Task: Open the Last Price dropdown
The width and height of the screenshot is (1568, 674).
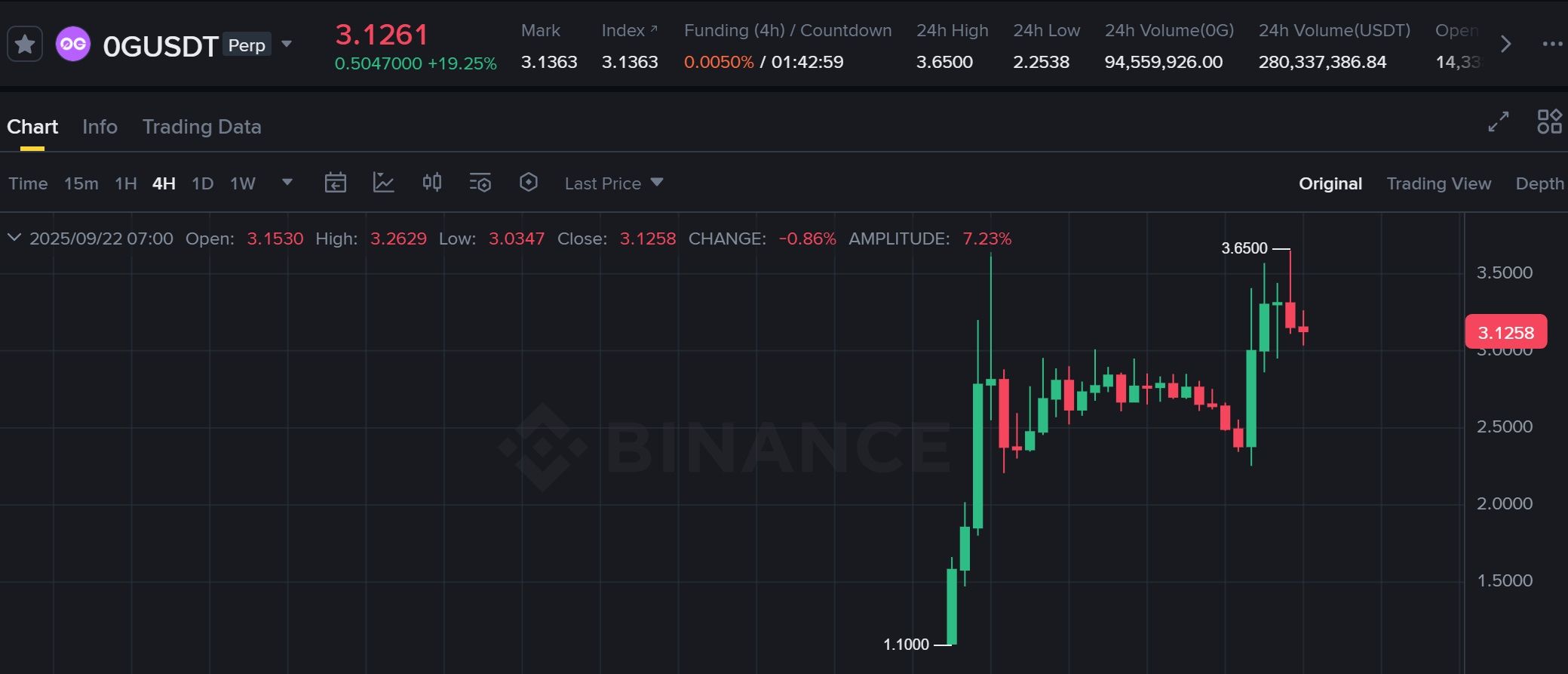Action: click(x=612, y=183)
